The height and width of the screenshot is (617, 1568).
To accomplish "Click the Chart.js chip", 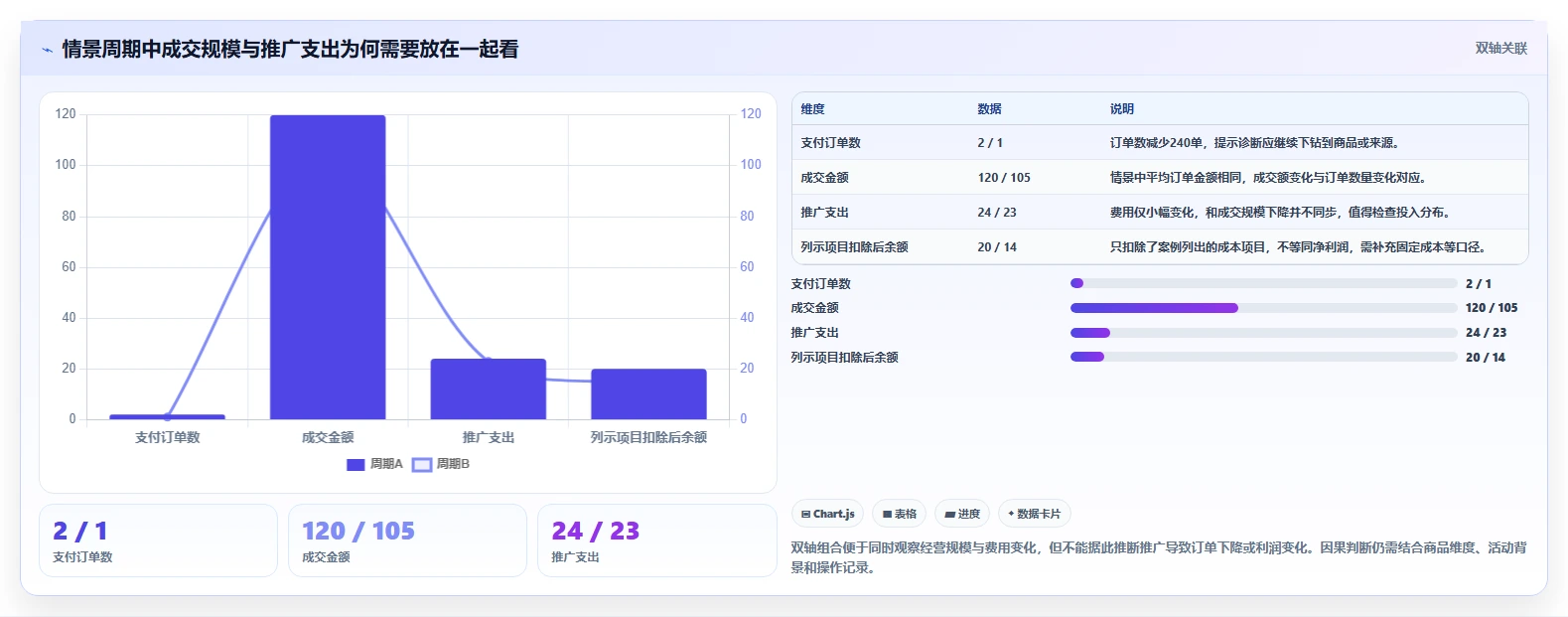I will pyautogui.click(x=827, y=514).
